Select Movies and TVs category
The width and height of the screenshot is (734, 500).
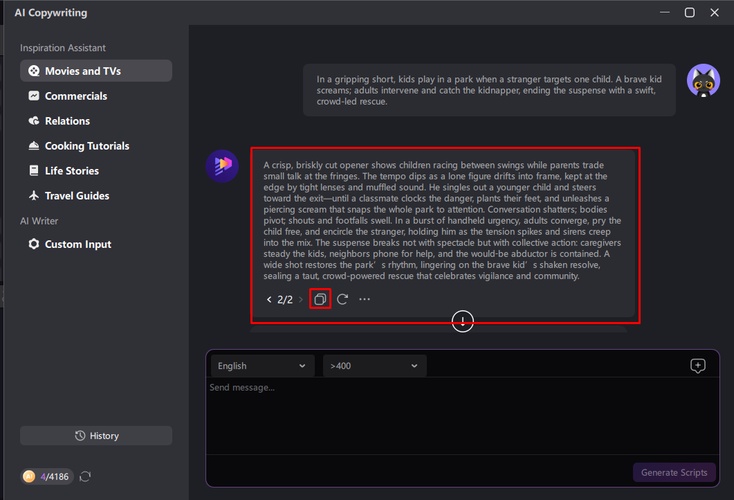click(x=96, y=71)
